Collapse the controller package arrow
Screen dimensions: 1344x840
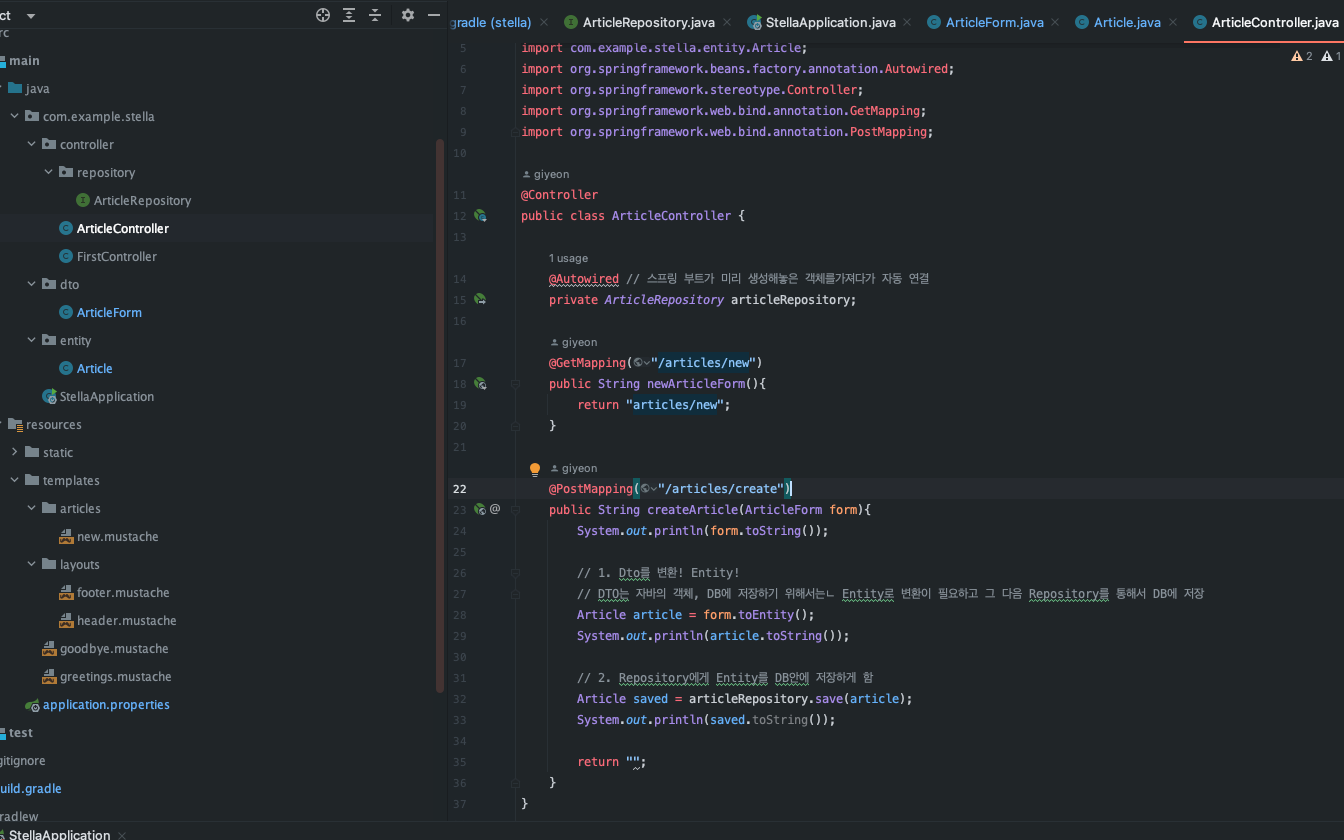pos(32,144)
